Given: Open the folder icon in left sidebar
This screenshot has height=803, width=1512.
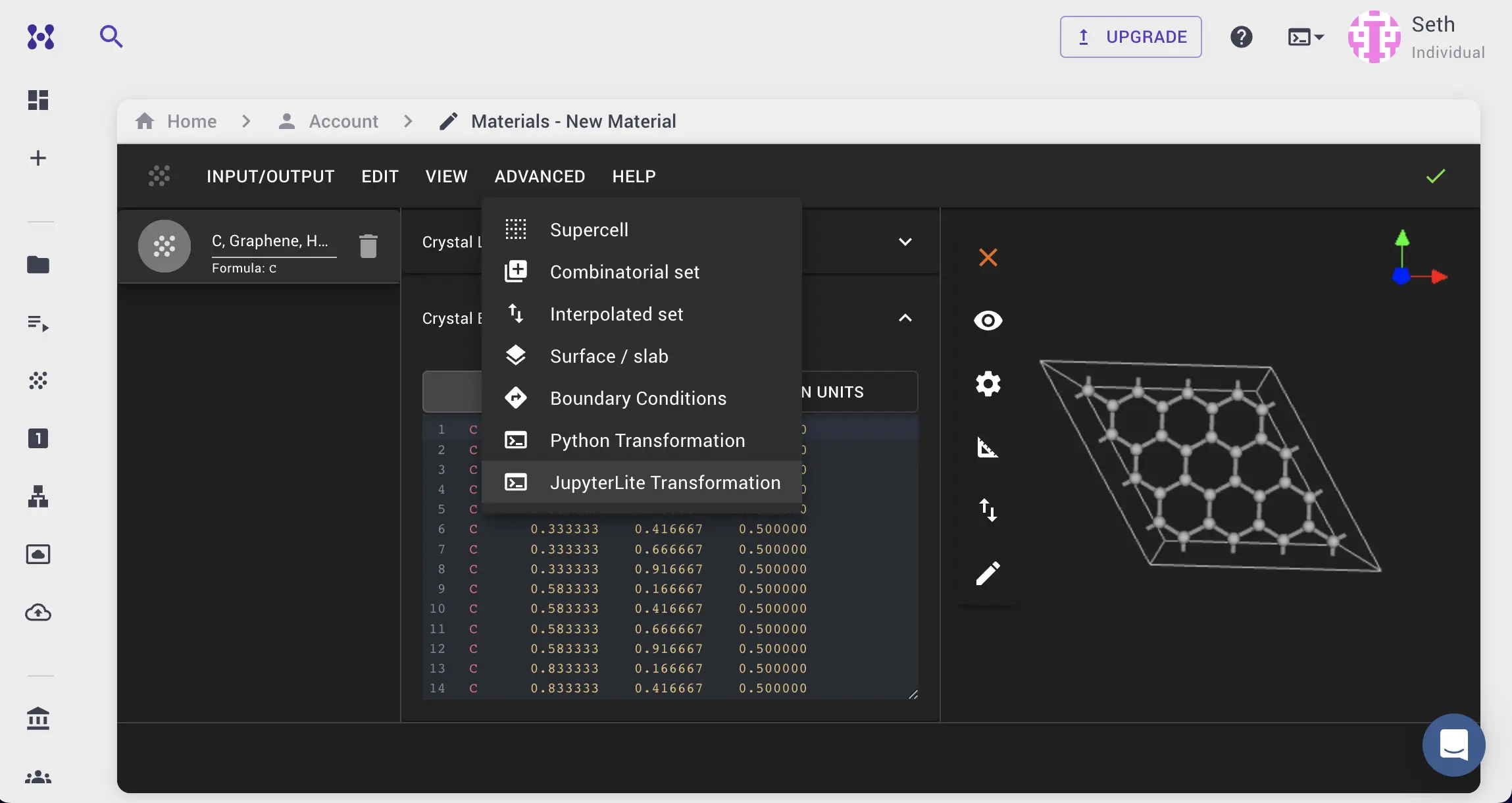Looking at the screenshot, I should [x=38, y=265].
